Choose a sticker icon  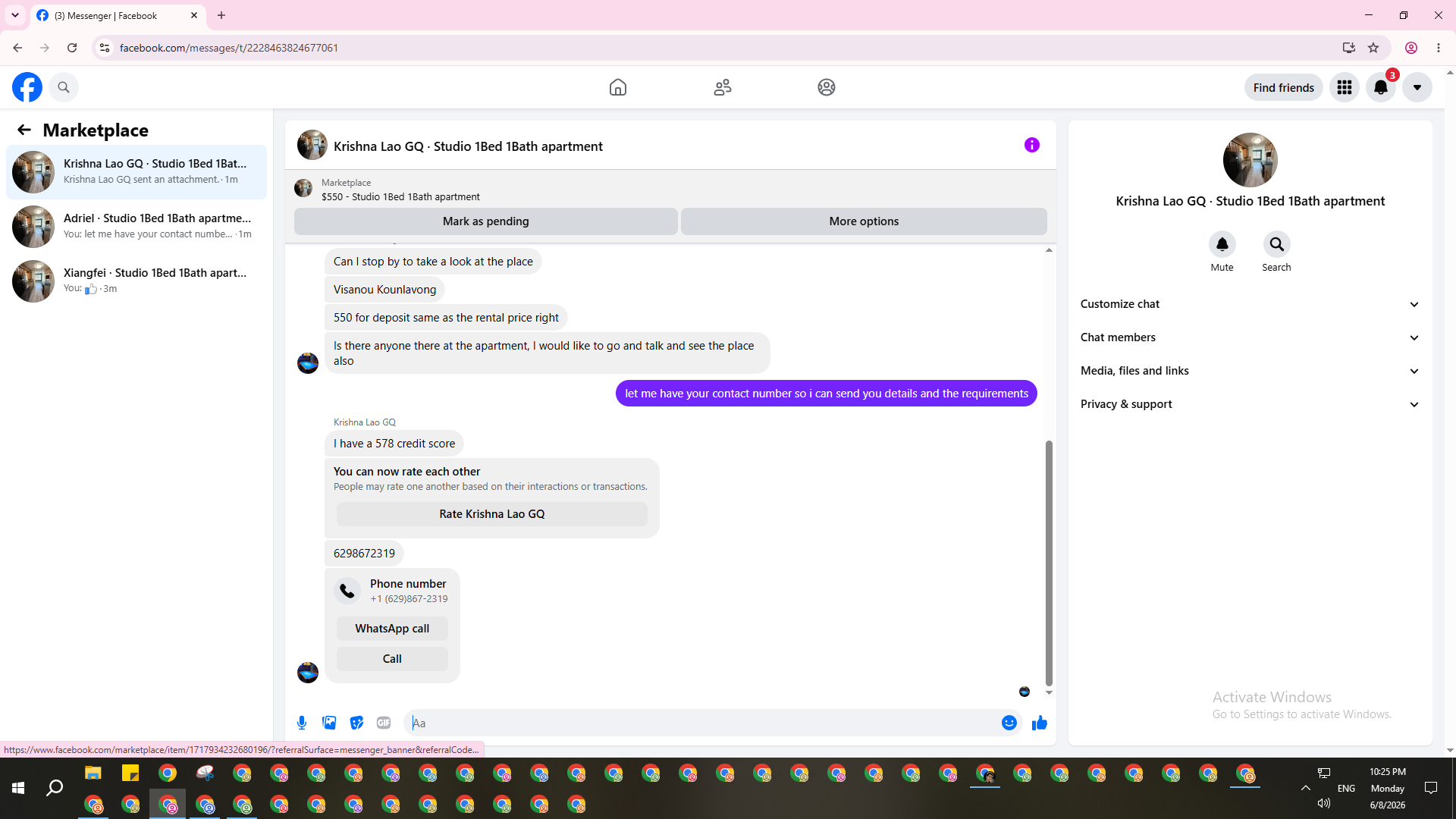click(356, 723)
